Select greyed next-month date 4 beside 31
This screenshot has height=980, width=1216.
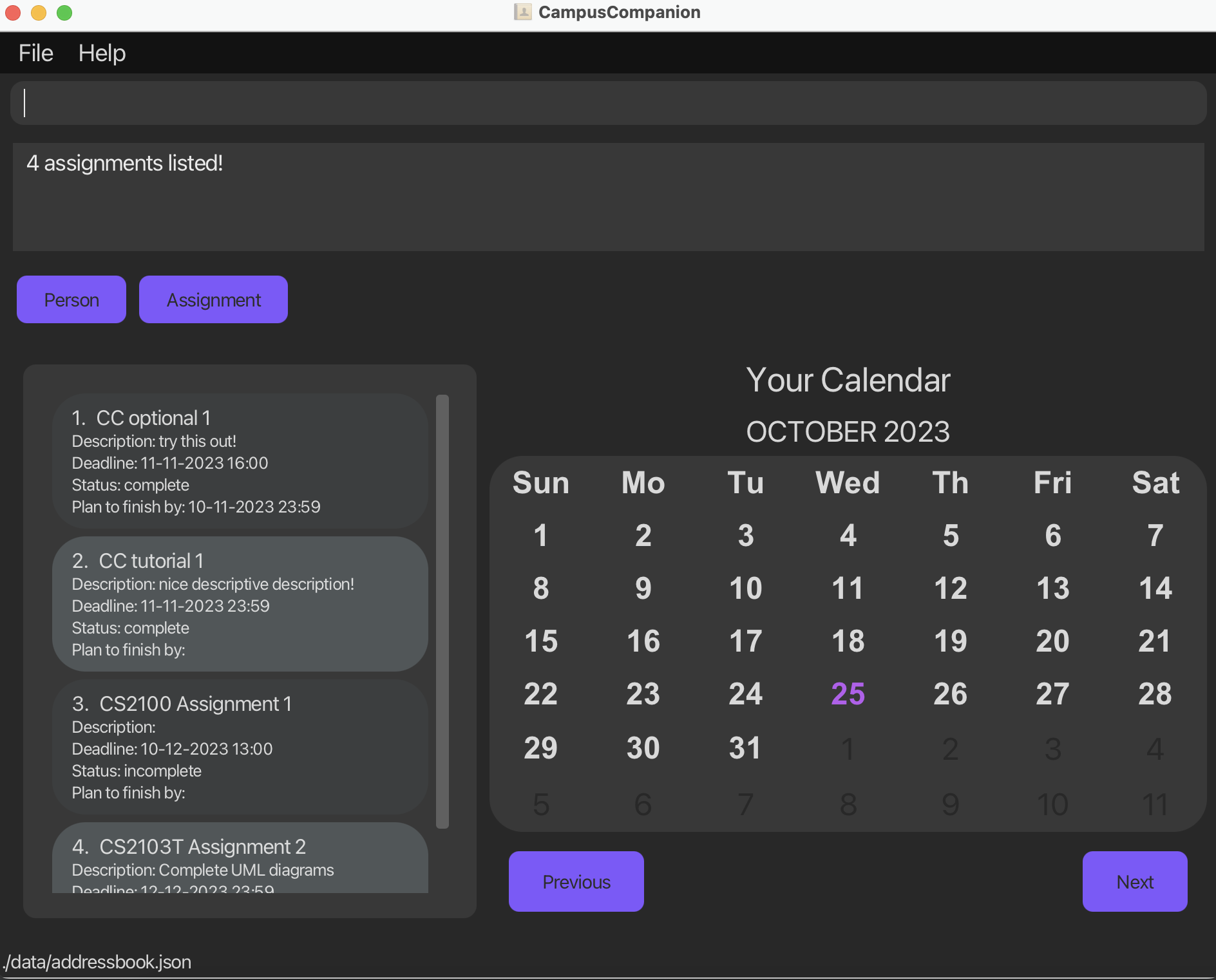click(x=1155, y=749)
